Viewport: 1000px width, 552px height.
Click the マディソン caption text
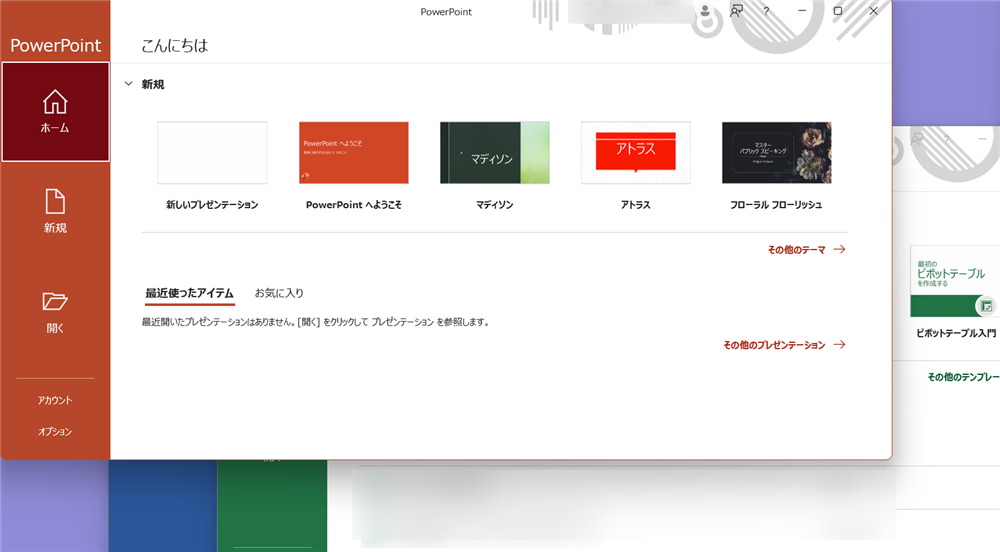click(x=494, y=205)
